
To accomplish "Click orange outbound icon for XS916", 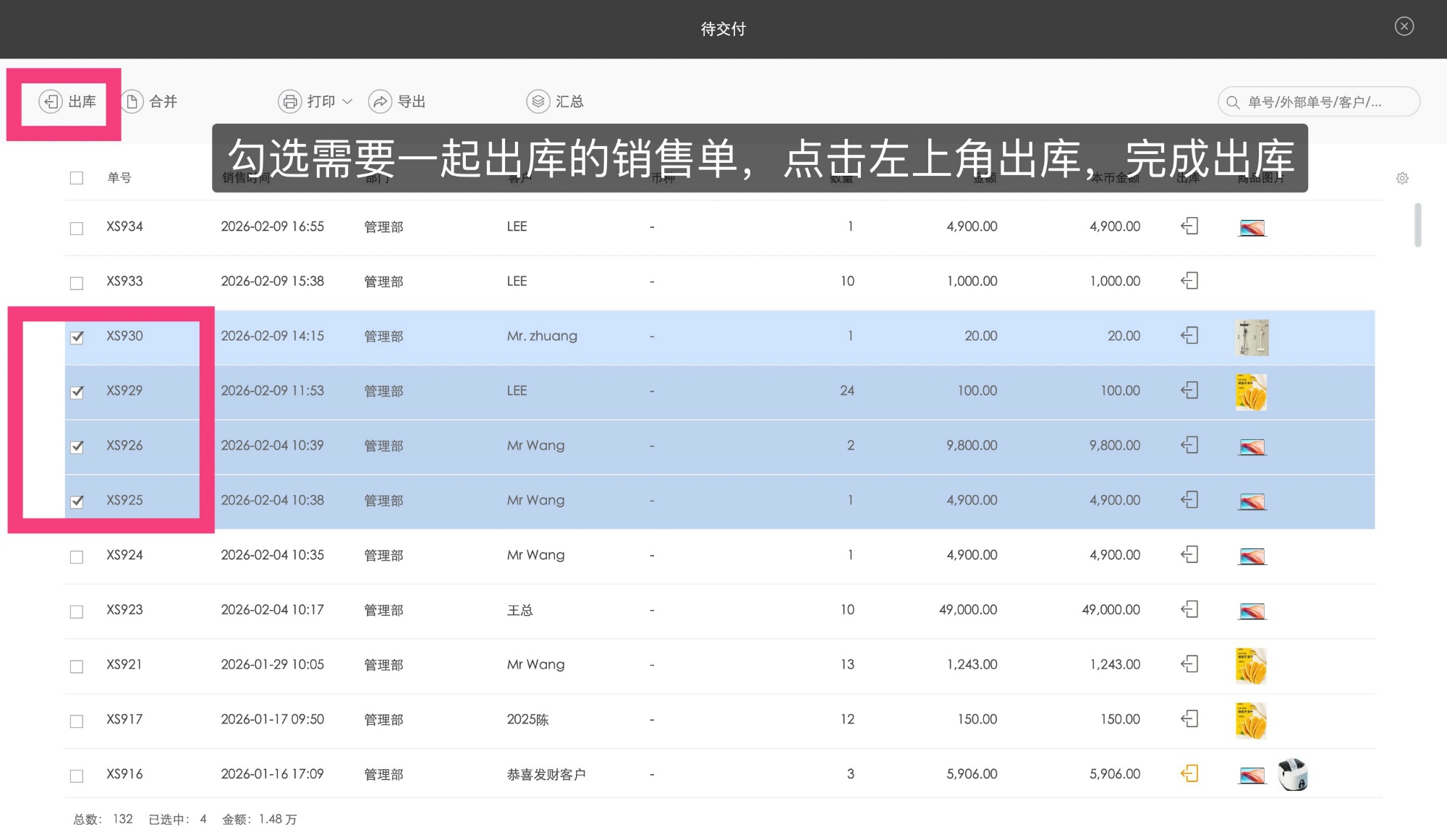I will tap(1189, 774).
